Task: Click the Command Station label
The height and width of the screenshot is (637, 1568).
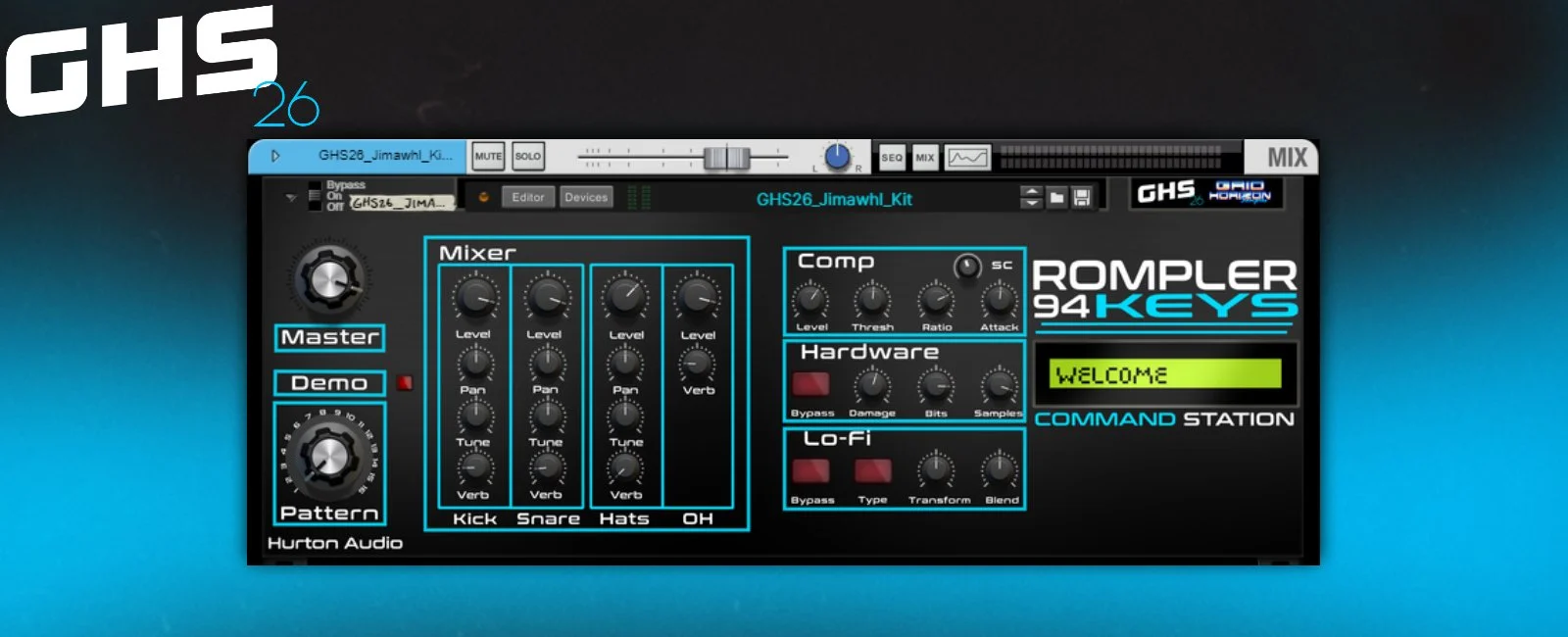Action: 1164,419
